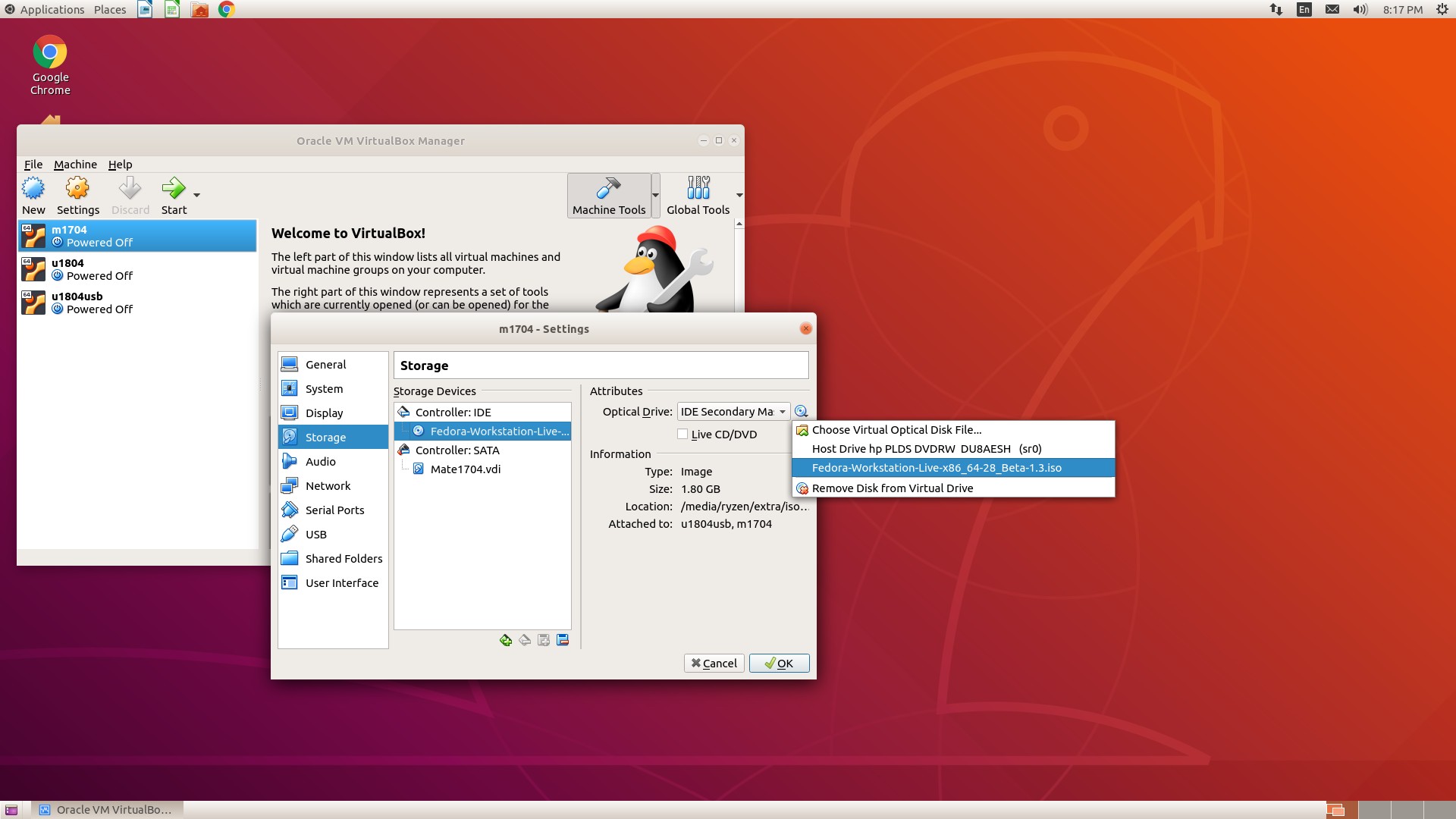Open System settings category
Image resolution: width=1456 pixels, height=819 pixels.
(333, 389)
